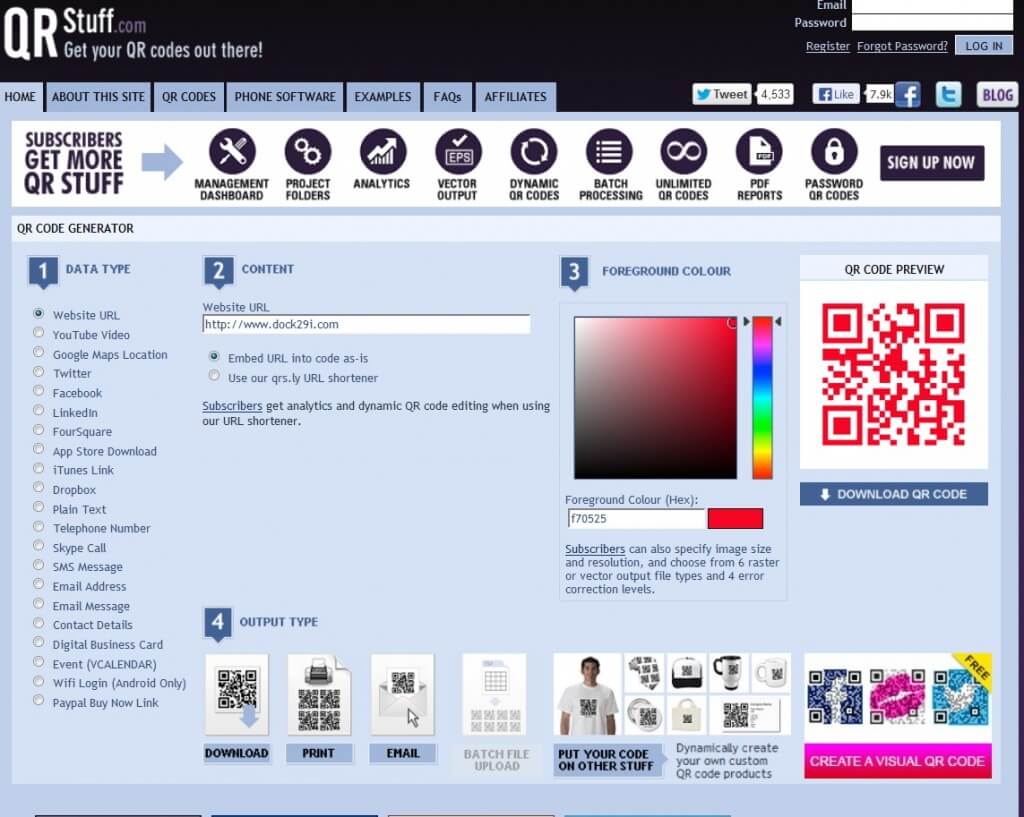Switch to the QR Codes tab

(189, 97)
